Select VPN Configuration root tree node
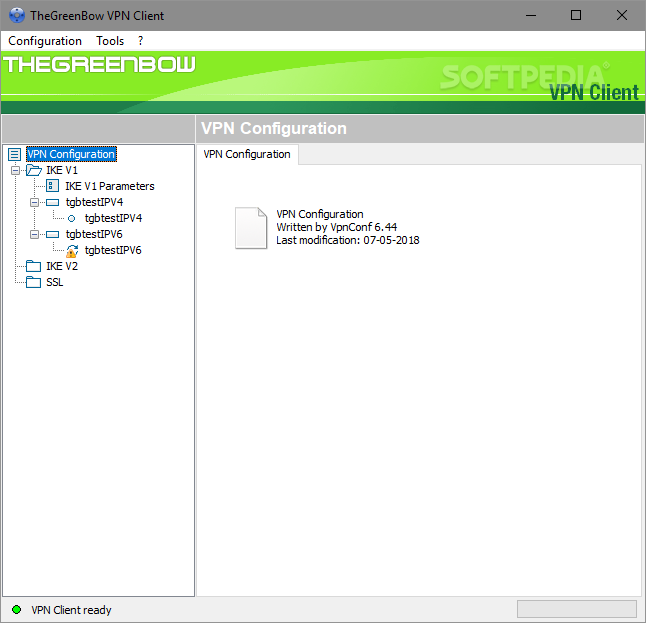Screen dimensions: 646x623 pyautogui.click(x=71, y=154)
